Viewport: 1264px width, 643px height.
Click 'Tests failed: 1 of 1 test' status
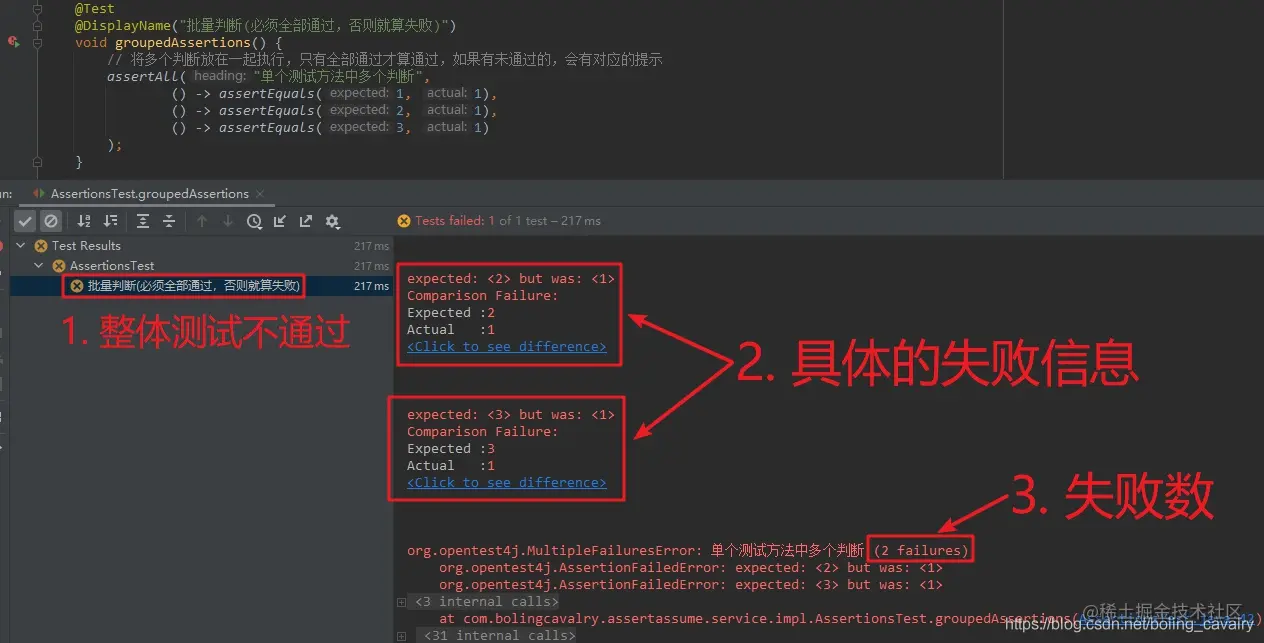[x=508, y=221]
